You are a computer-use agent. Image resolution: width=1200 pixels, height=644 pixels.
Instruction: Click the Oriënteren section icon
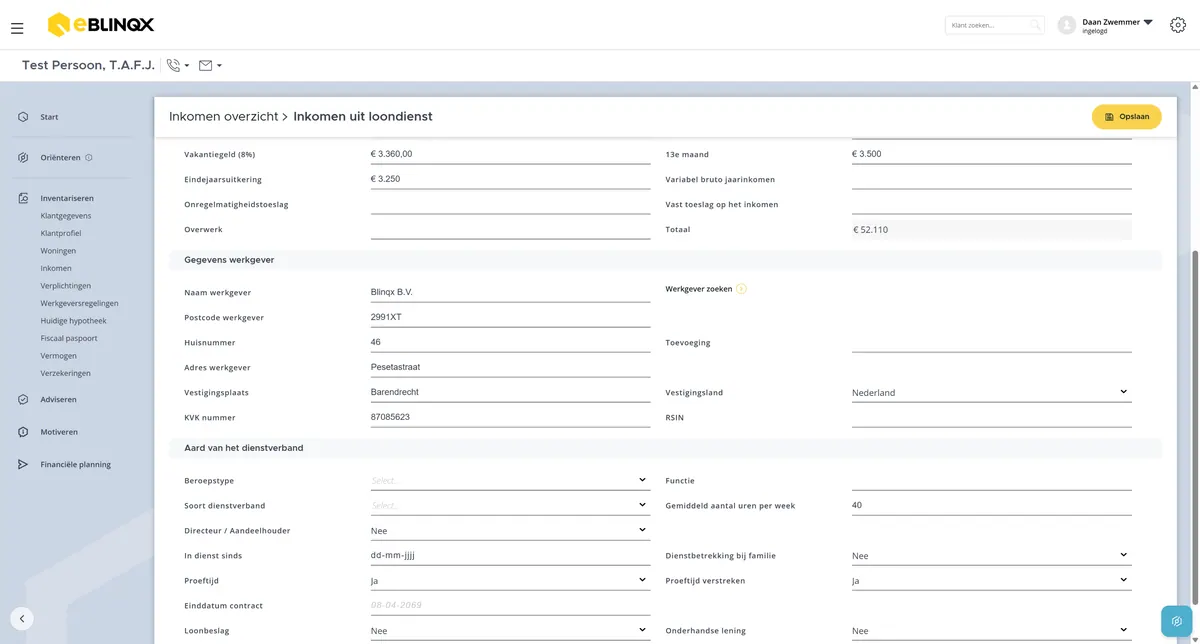click(x=23, y=158)
